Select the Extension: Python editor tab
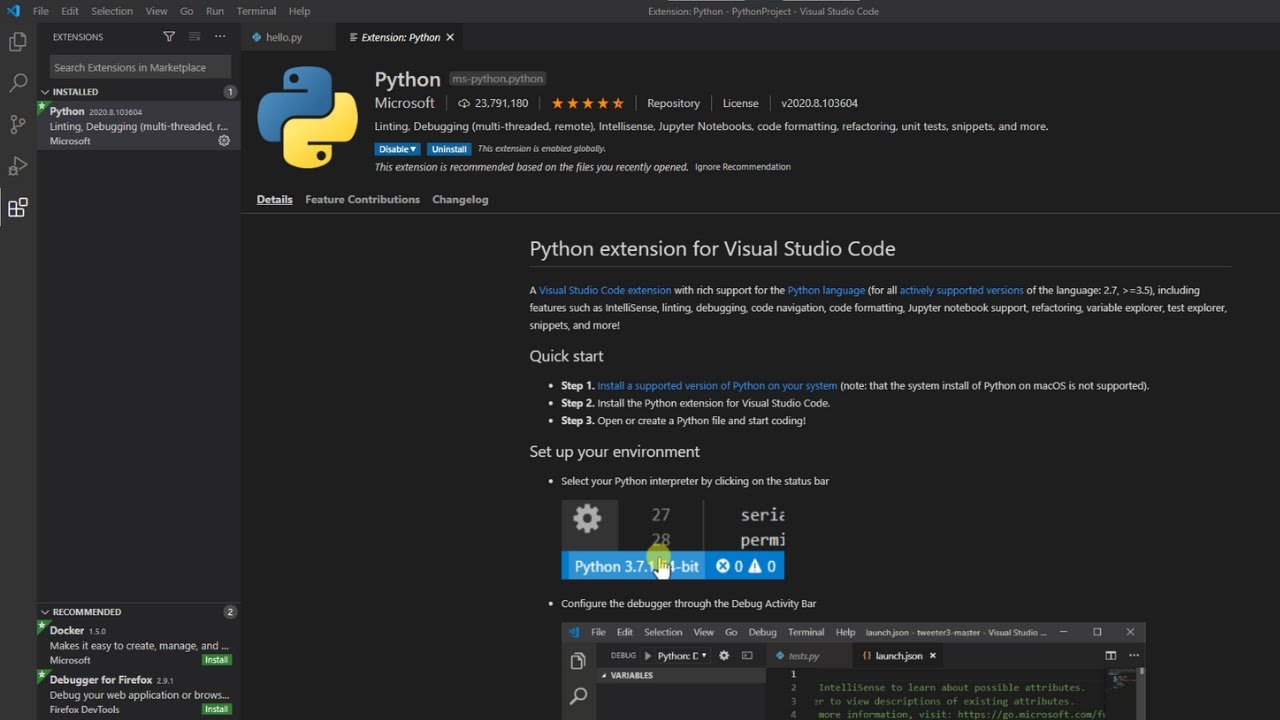 (400, 37)
